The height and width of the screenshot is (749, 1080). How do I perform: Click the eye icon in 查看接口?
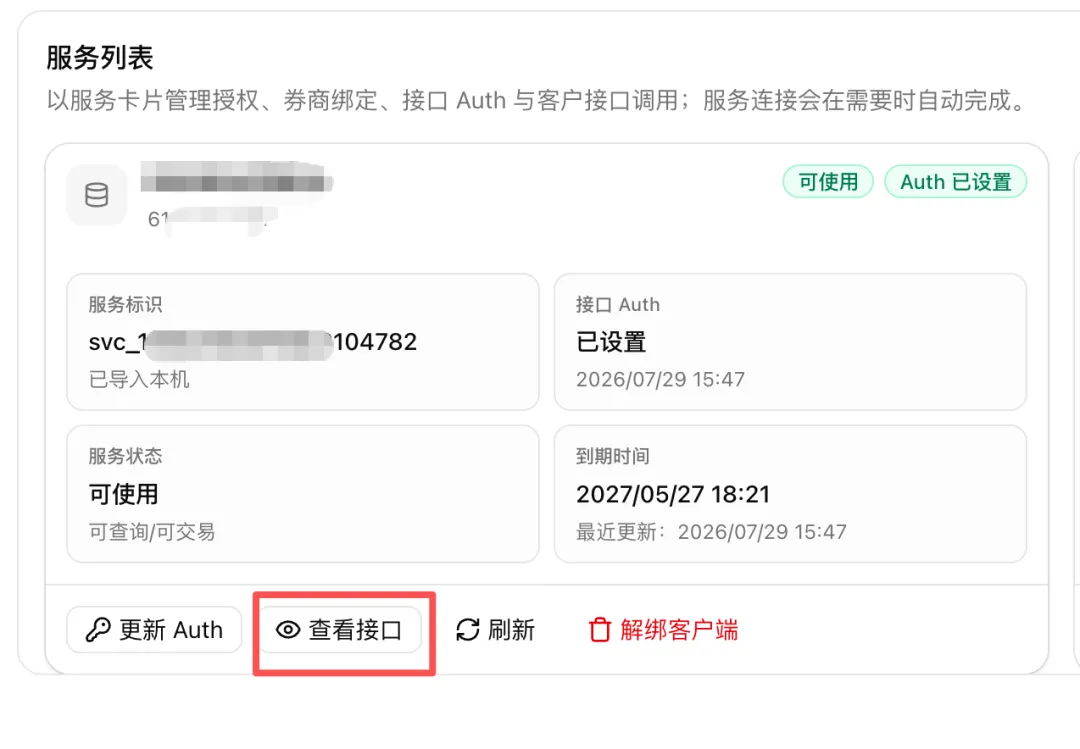(x=288, y=630)
